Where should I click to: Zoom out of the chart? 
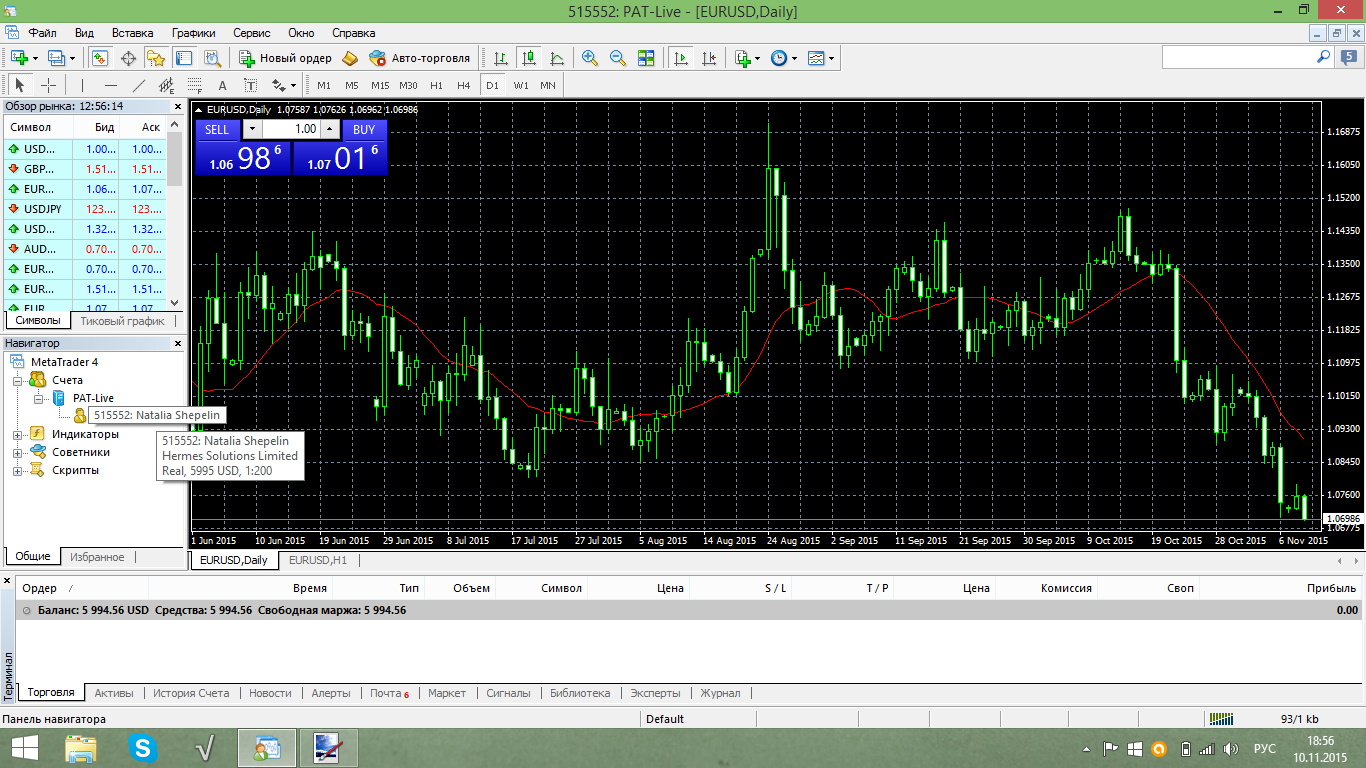618,58
